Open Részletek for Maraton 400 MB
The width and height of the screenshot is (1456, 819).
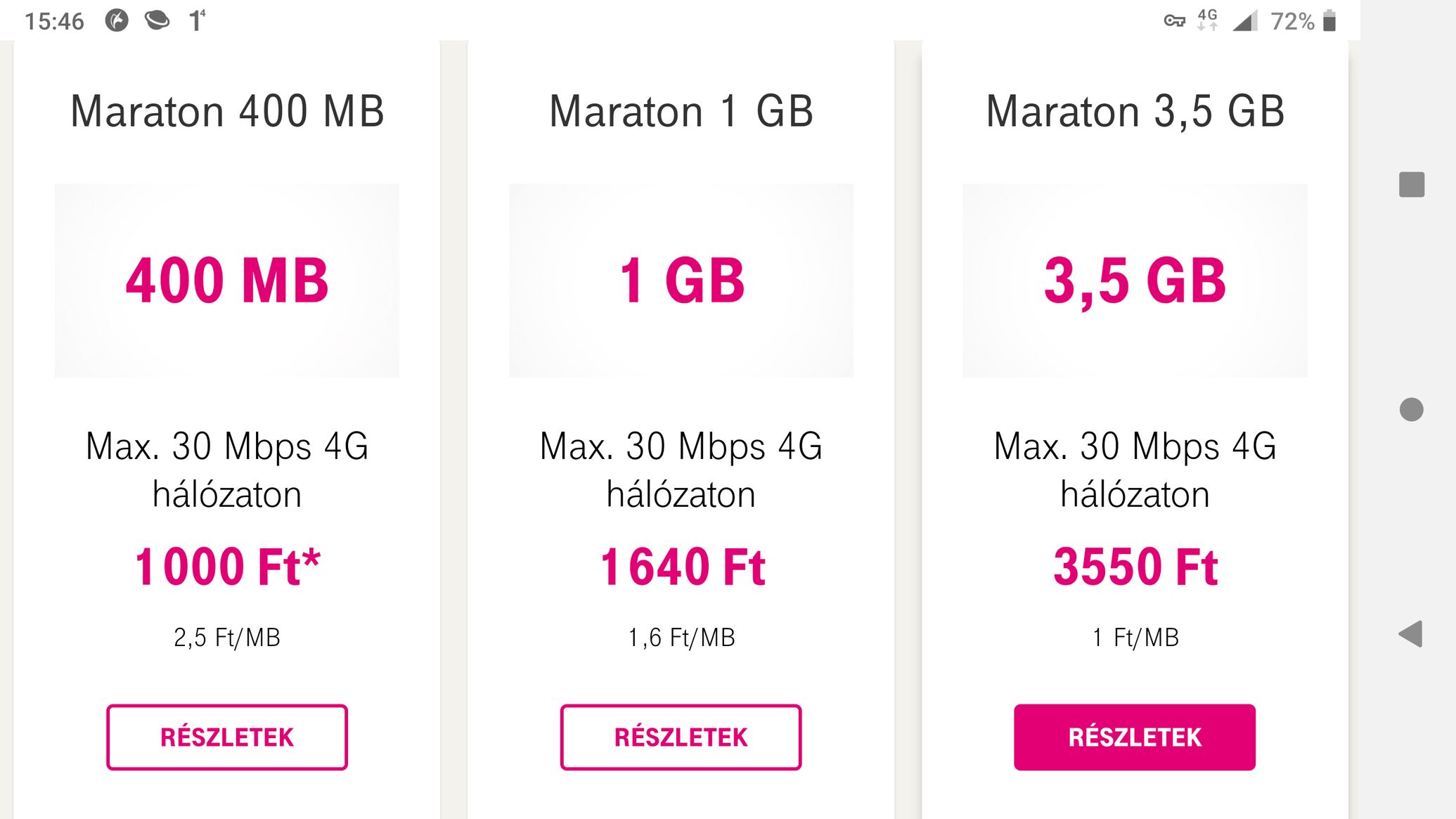pos(227,737)
